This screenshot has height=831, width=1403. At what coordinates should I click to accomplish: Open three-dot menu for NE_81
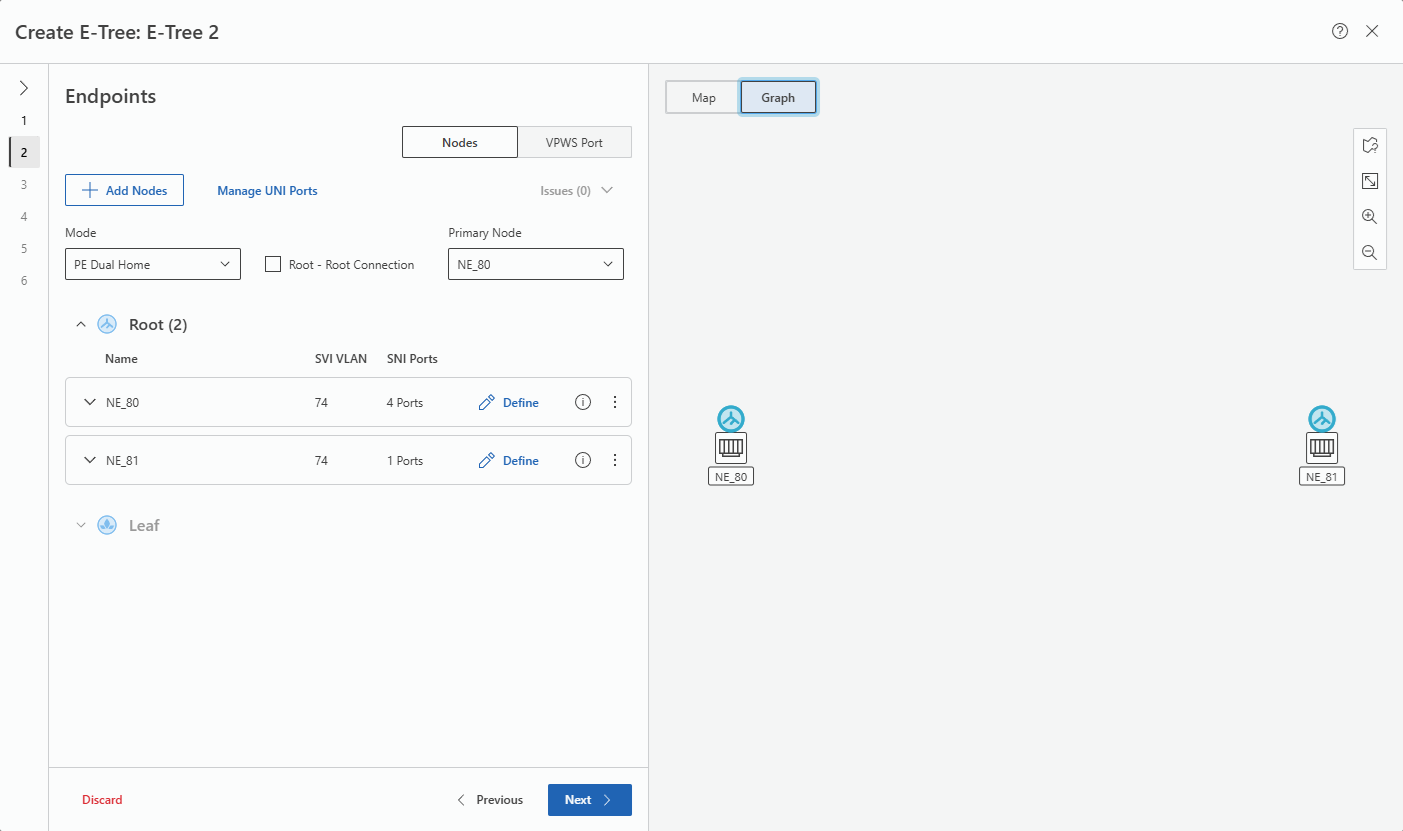pos(615,460)
